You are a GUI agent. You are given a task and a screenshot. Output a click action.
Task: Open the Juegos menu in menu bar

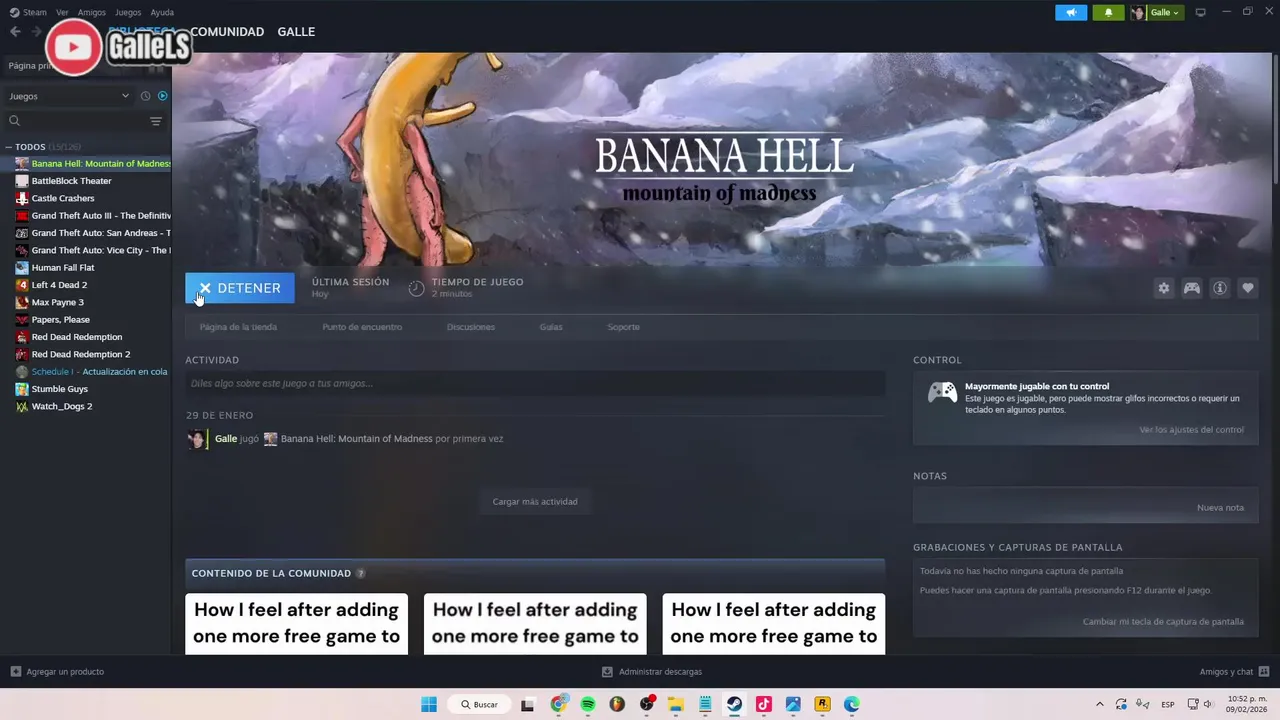coord(128,12)
